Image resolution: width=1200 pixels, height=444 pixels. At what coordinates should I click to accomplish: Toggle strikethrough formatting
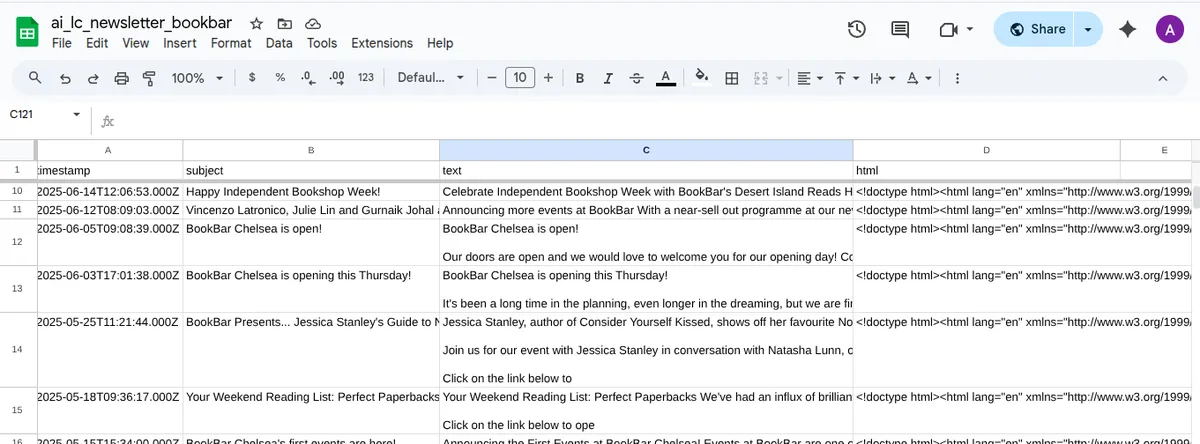click(636, 78)
